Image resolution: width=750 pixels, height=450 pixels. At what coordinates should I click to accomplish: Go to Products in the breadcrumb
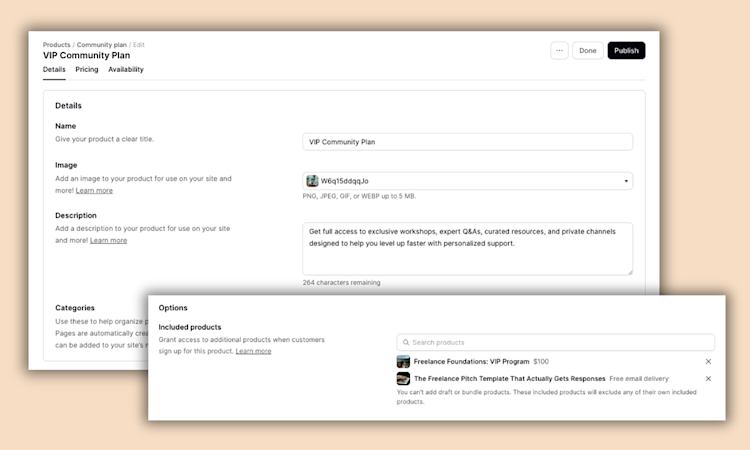pos(56,45)
